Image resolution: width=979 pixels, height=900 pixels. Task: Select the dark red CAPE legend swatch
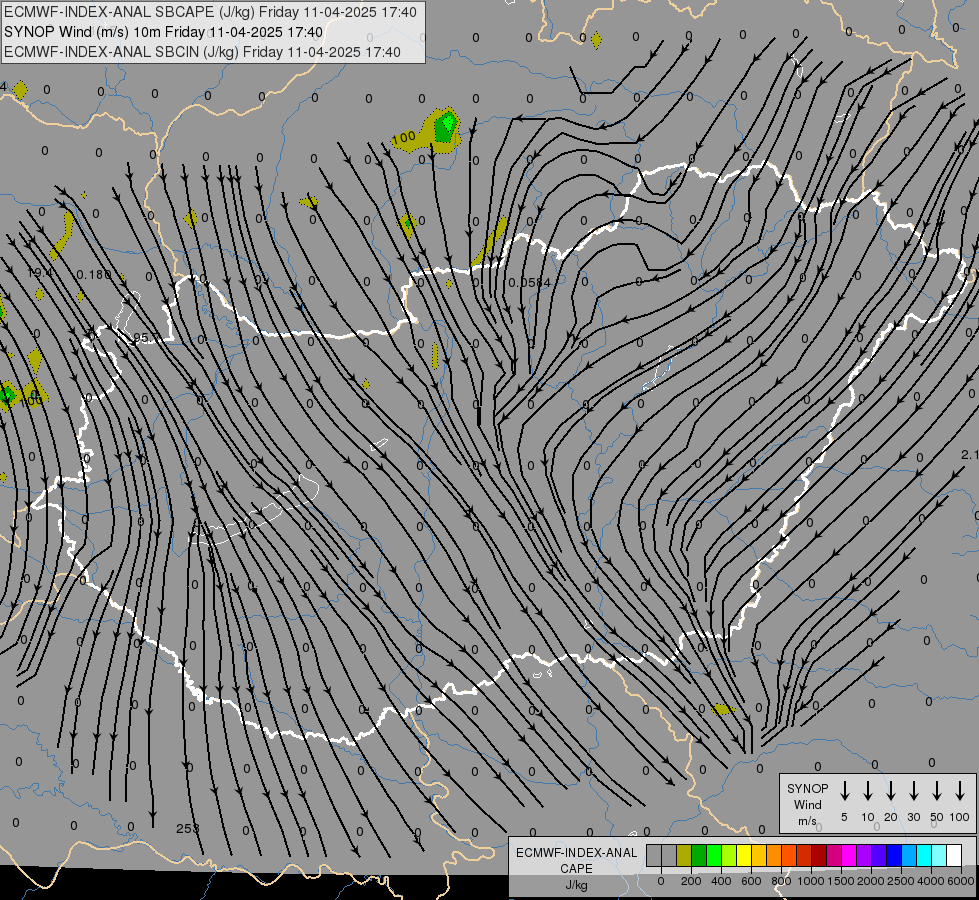click(x=819, y=855)
